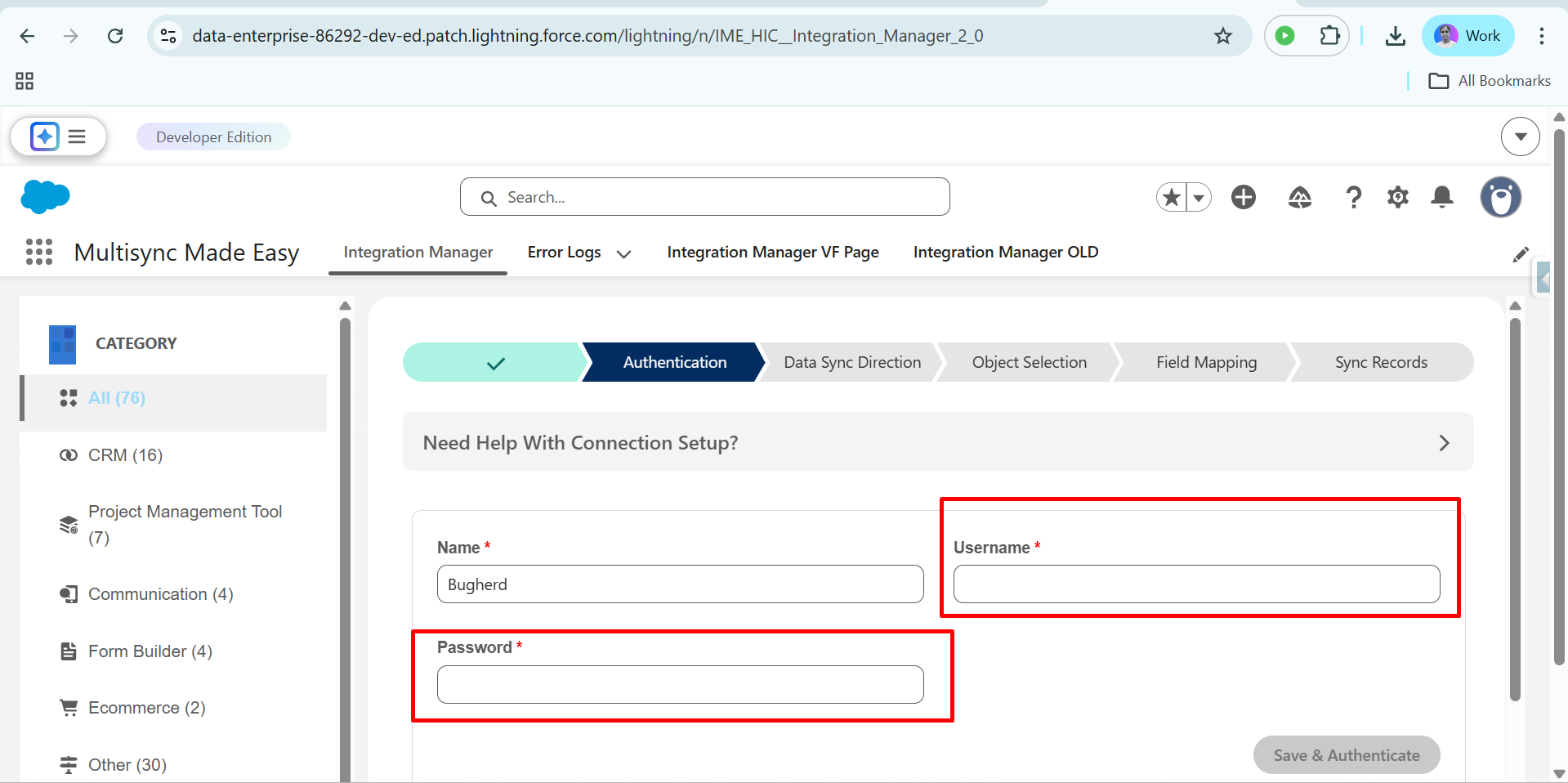The image size is (1568, 783).
Task: Add this page to Favorites star
Action: click(1172, 197)
